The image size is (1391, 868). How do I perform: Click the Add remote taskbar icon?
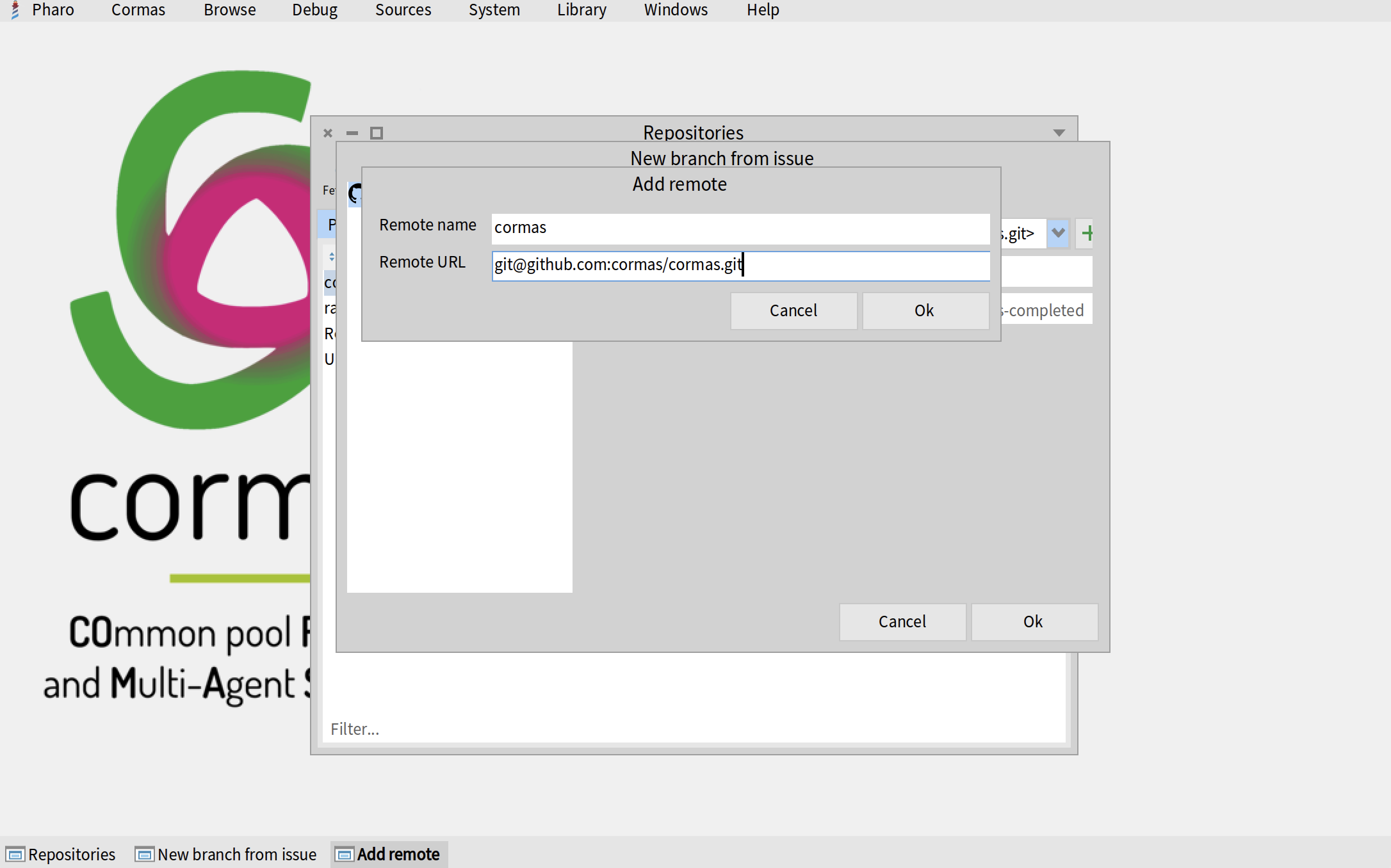coord(345,855)
